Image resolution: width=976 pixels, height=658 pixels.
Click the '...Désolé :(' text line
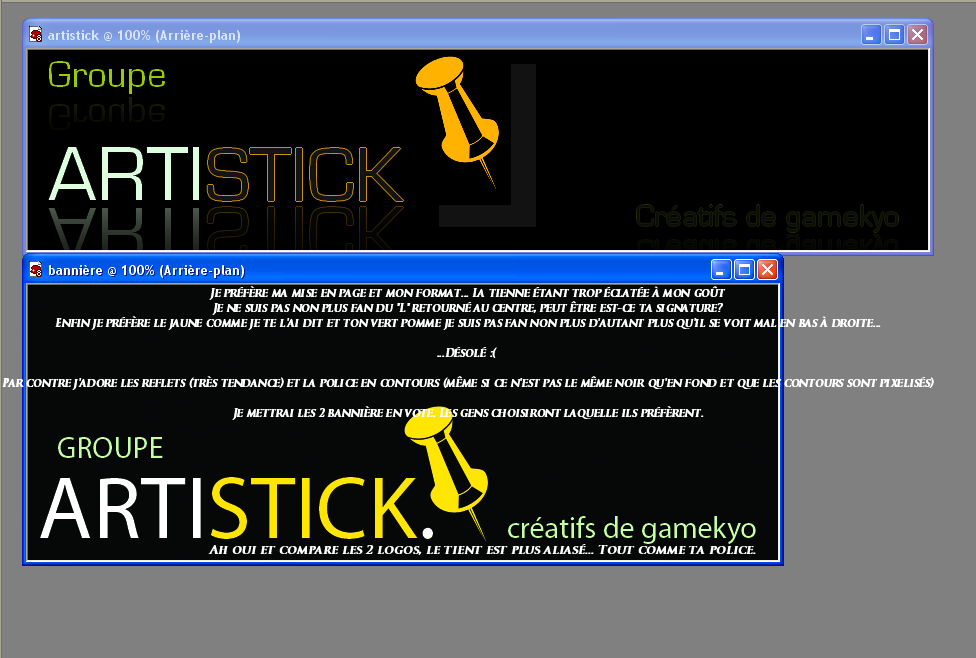(x=466, y=352)
